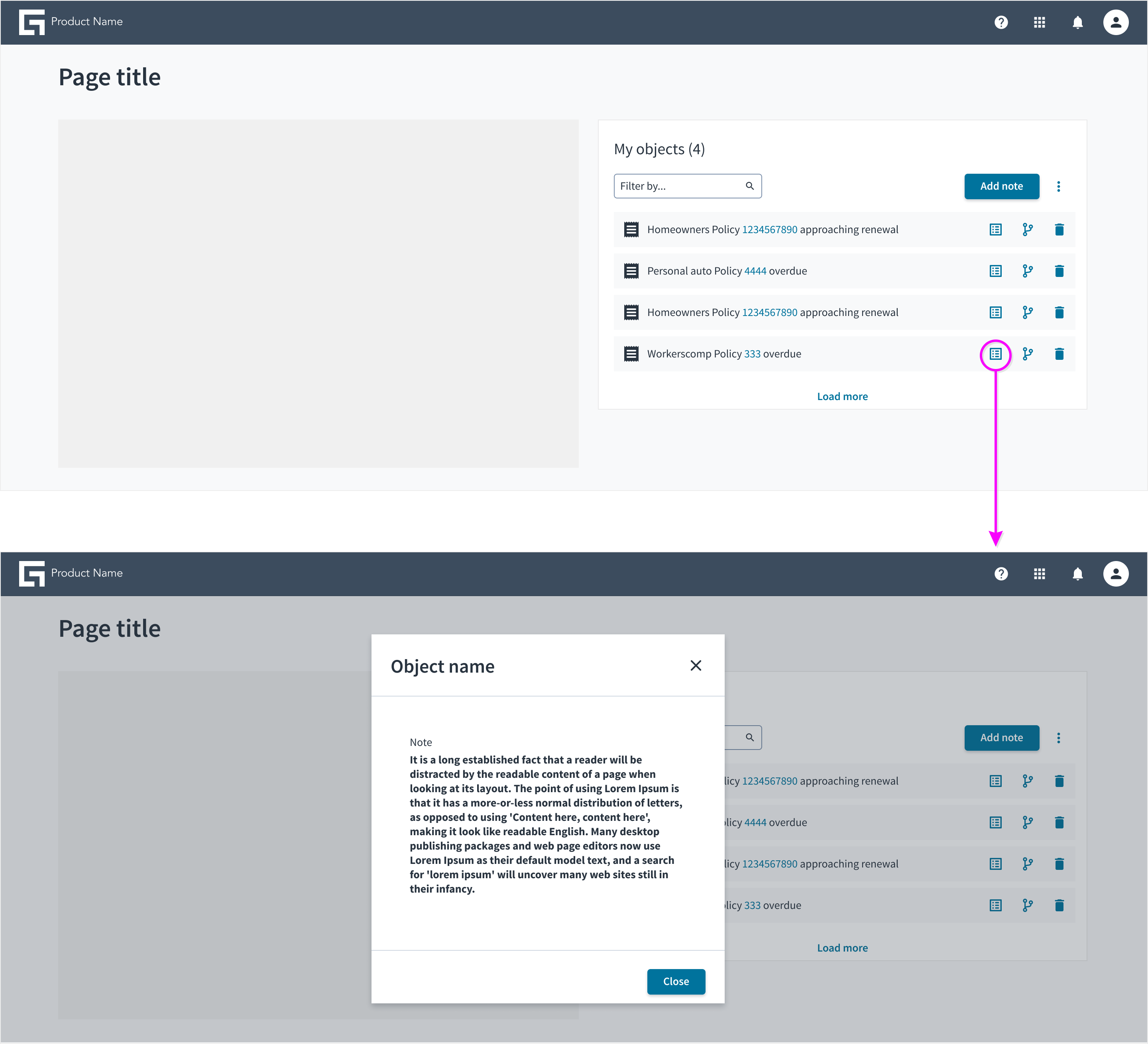The image size is (1148, 1044).
Task: Open kebab menu beside dimmed Add note
Action: click(1059, 738)
